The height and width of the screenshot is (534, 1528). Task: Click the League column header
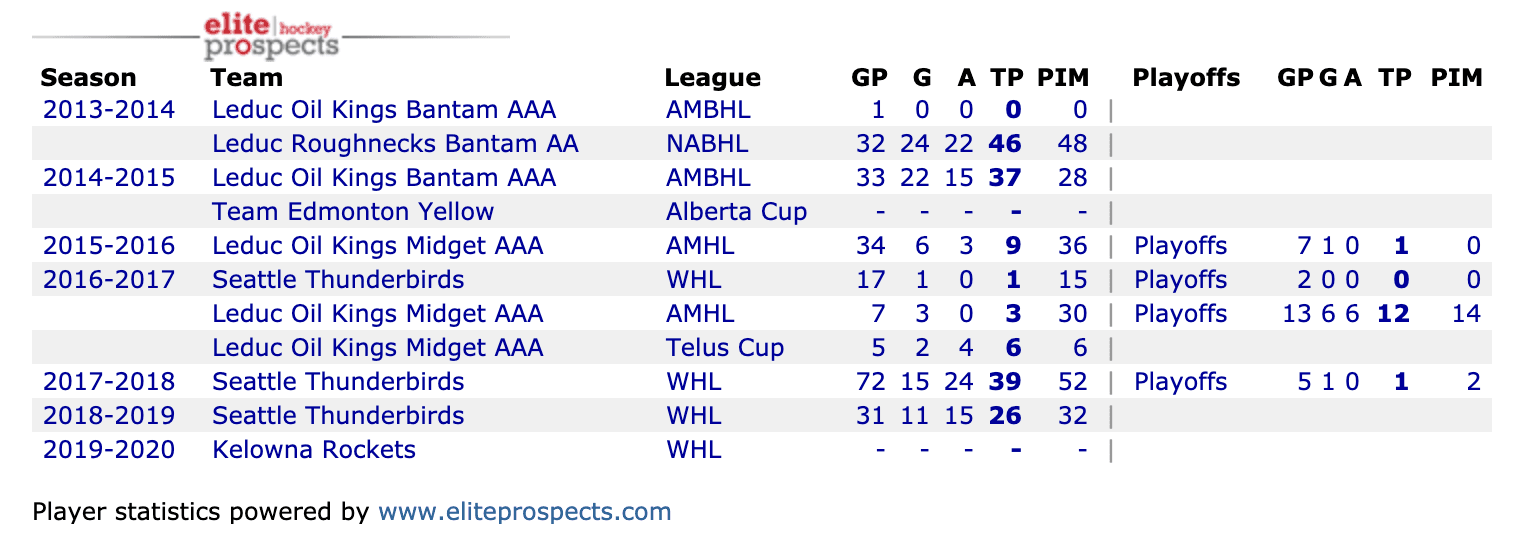tap(712, 78)
